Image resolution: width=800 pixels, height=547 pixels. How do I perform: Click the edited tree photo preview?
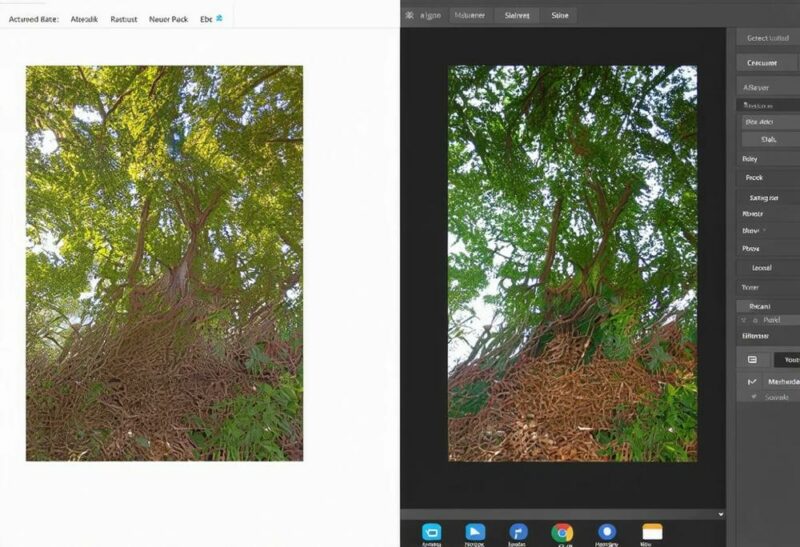(572, 263)
